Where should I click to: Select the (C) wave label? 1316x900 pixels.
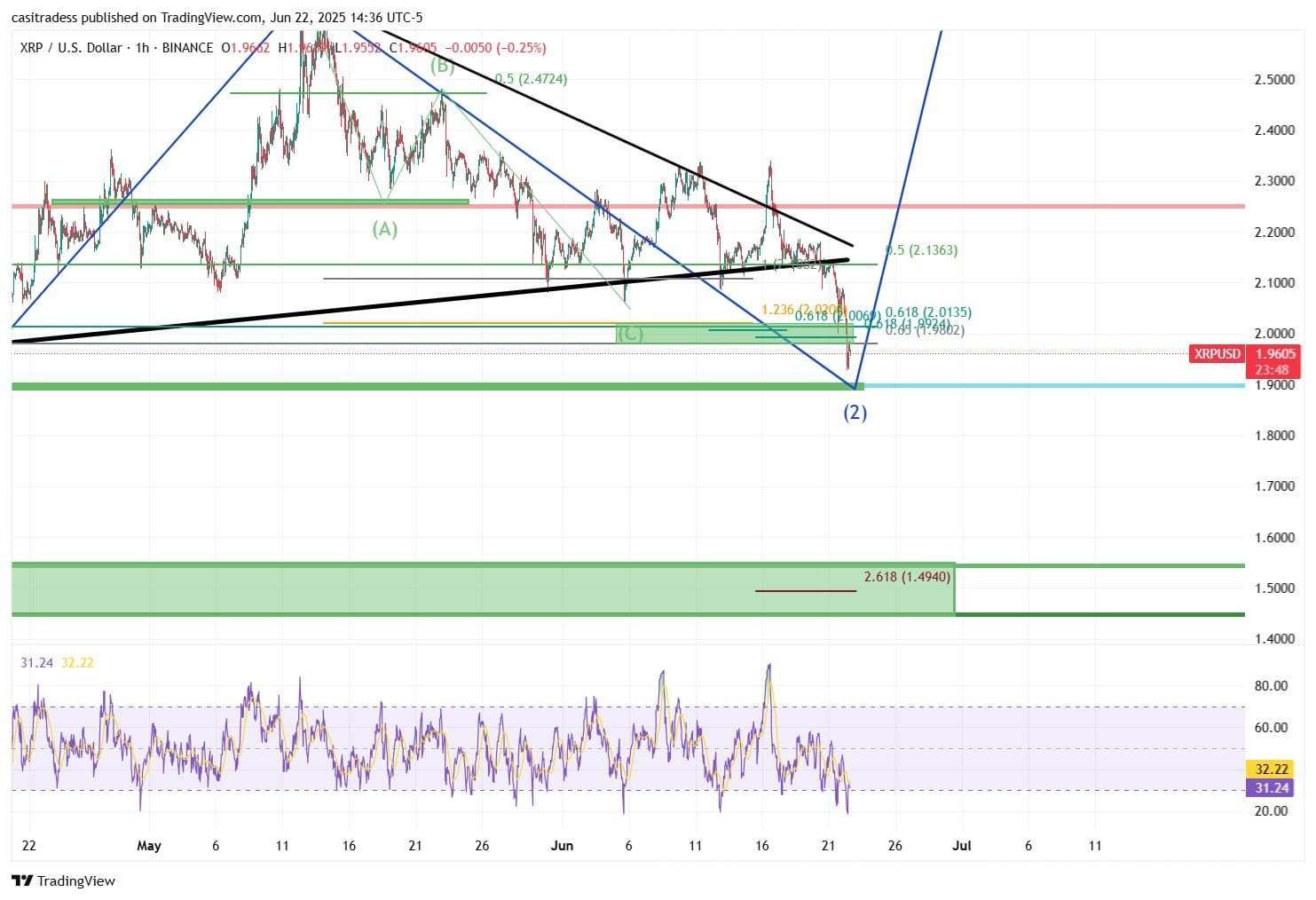point(631,333)
